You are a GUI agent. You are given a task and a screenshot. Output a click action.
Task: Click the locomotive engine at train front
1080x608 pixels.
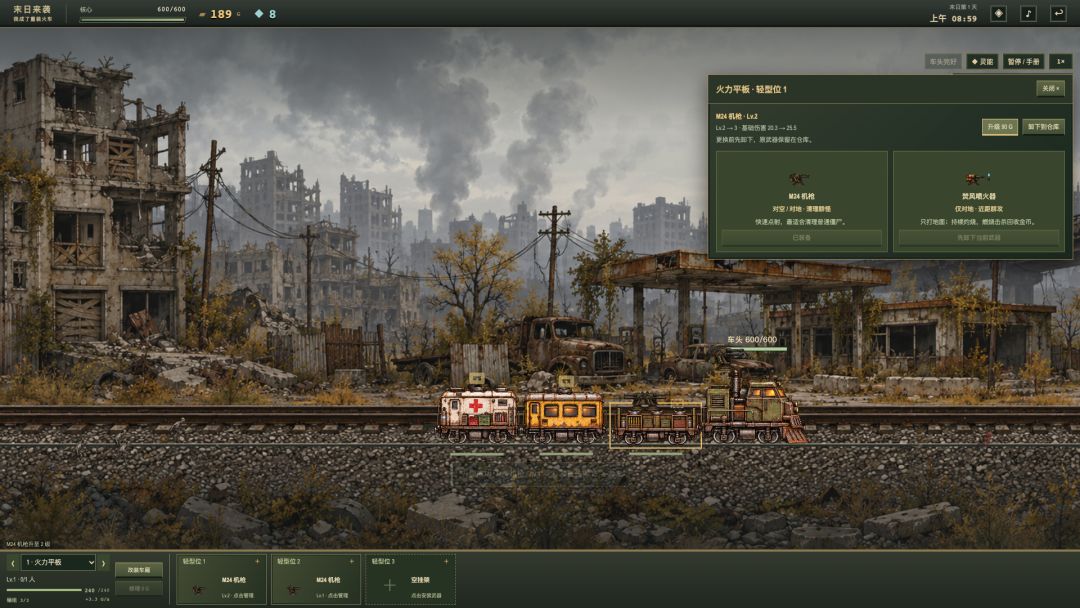point(756,410)
